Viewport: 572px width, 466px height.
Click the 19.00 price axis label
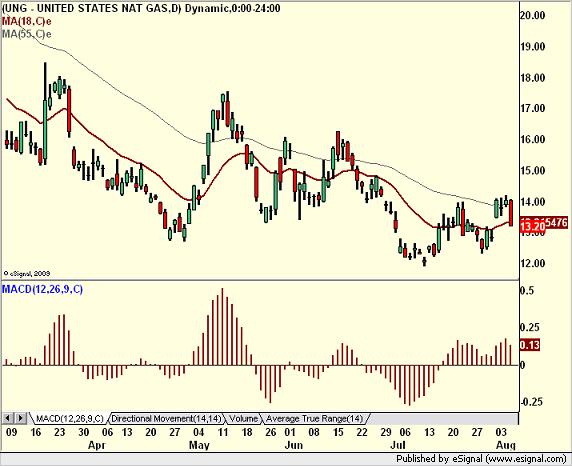(x=533, y=47)
